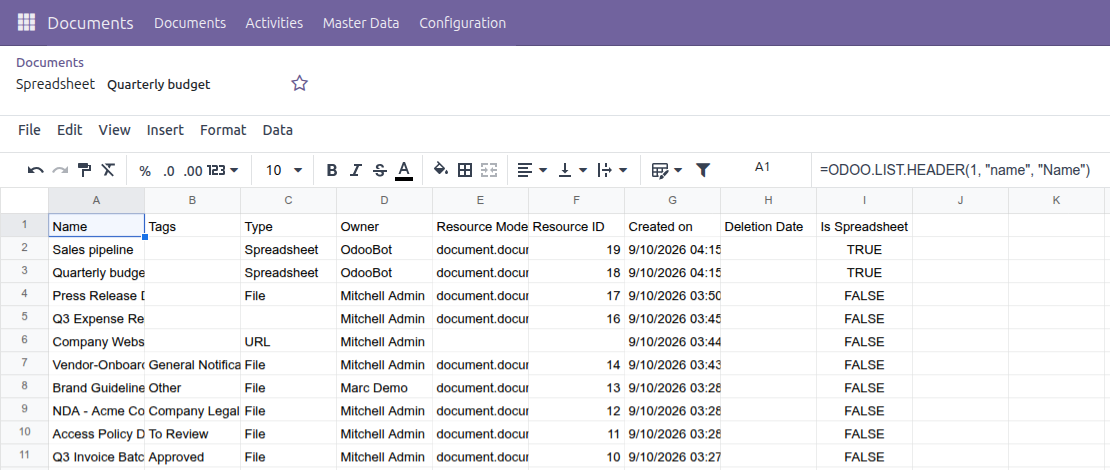Undo the last action
Viewport: 1110px width, 470px height.
(x=35, y=170)
